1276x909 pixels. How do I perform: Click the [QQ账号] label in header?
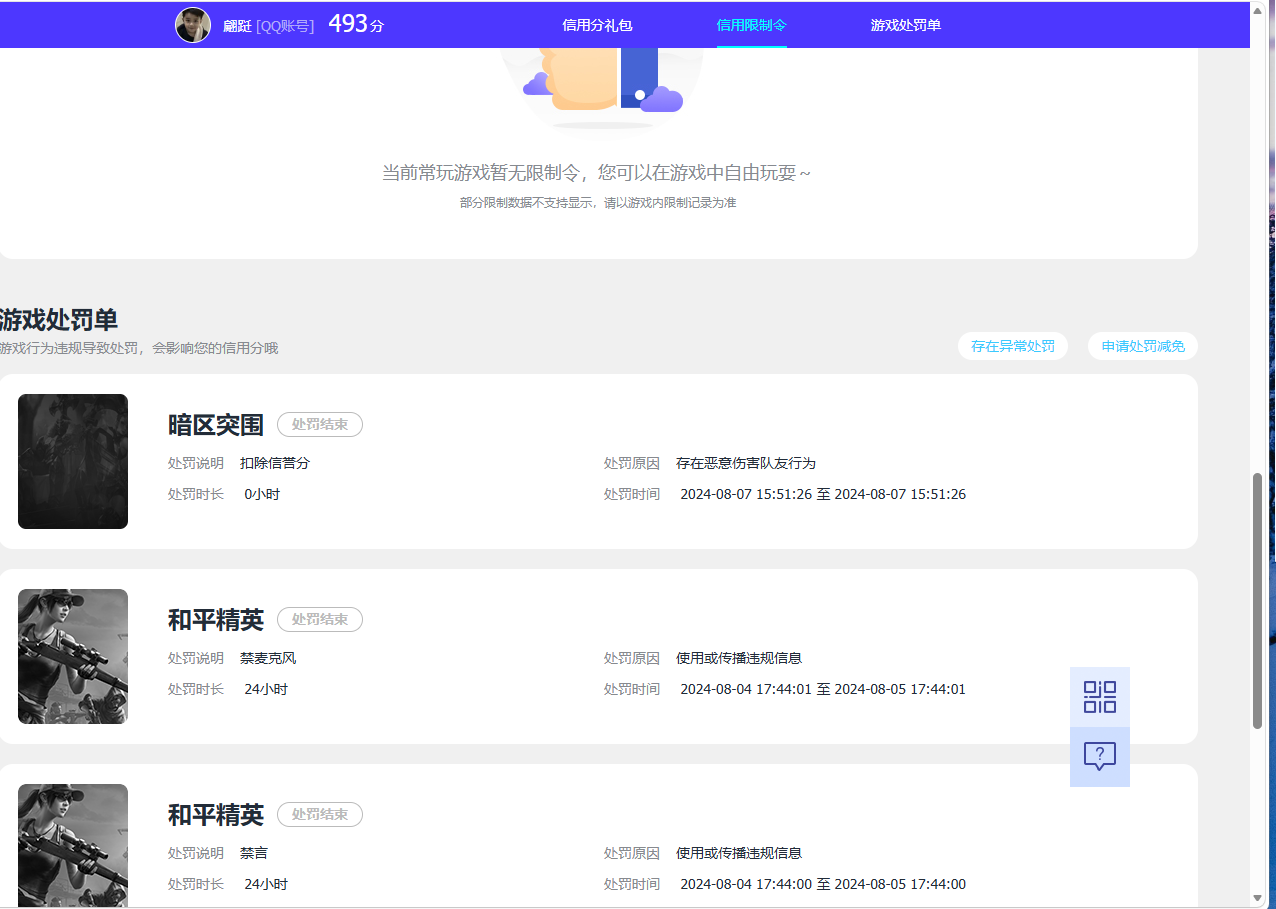point(285,26)
